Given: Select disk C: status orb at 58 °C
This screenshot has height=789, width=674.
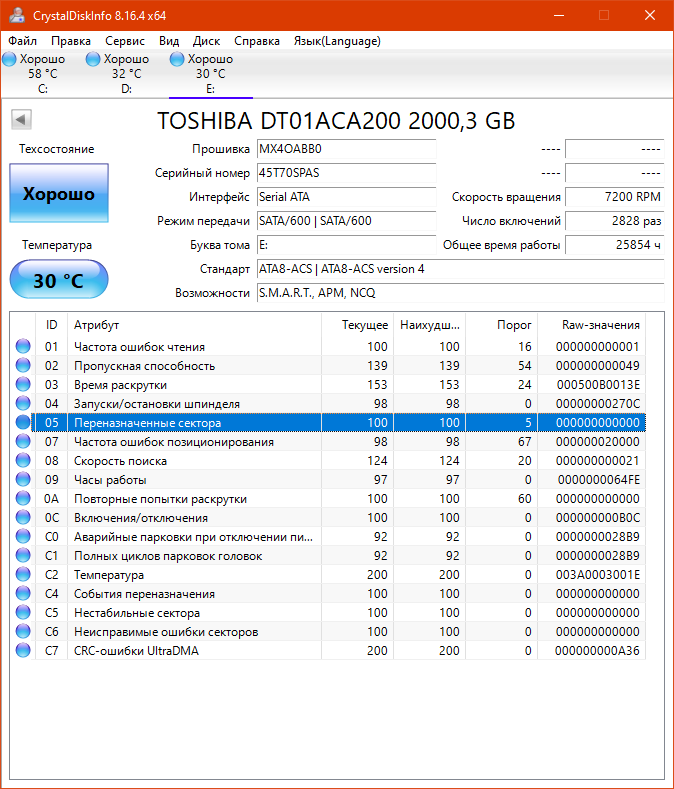Looking at the screenshot, I should point(10,59).
